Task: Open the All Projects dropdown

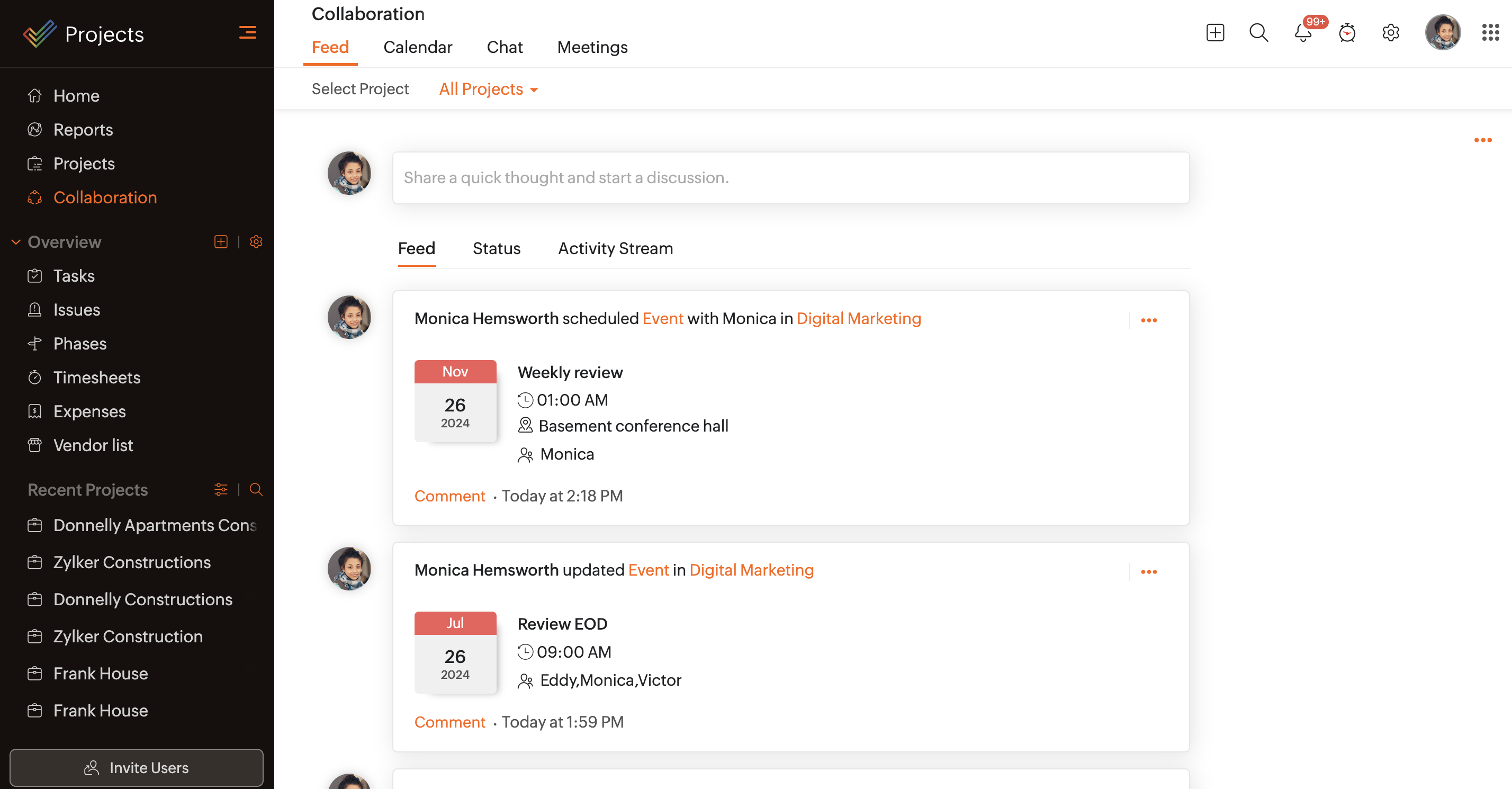Action: pyautogui.click(x=488, y=89)
